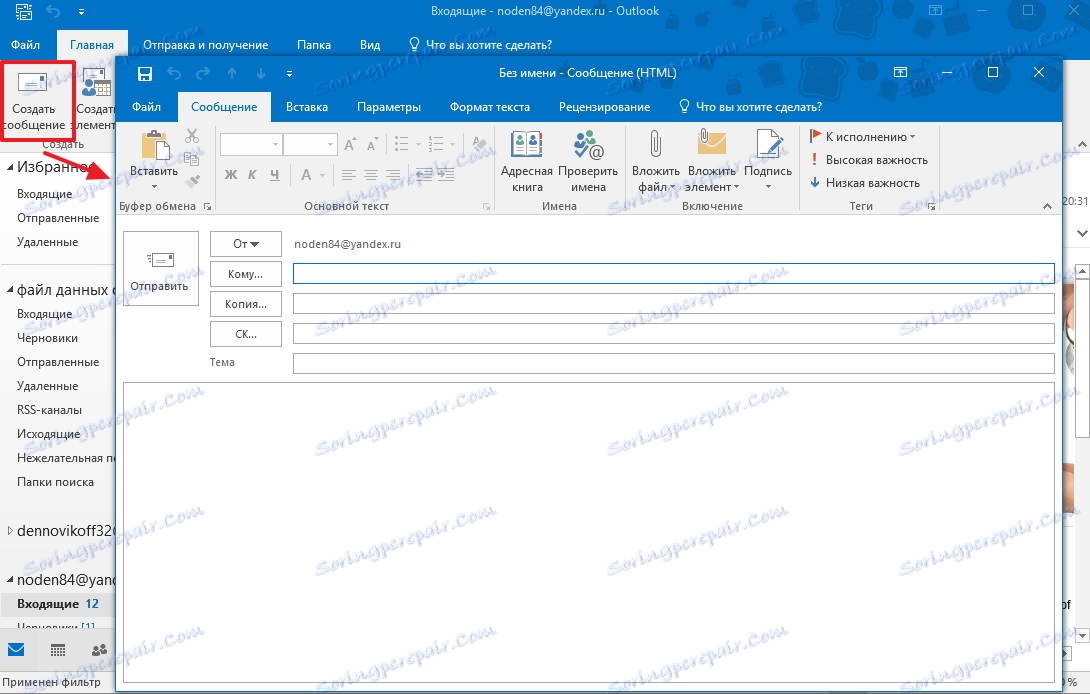This screenshot has width=1090, height=694.
Task: Clear all formatting with the eraser icon
Action: click(x=479, y=144)
